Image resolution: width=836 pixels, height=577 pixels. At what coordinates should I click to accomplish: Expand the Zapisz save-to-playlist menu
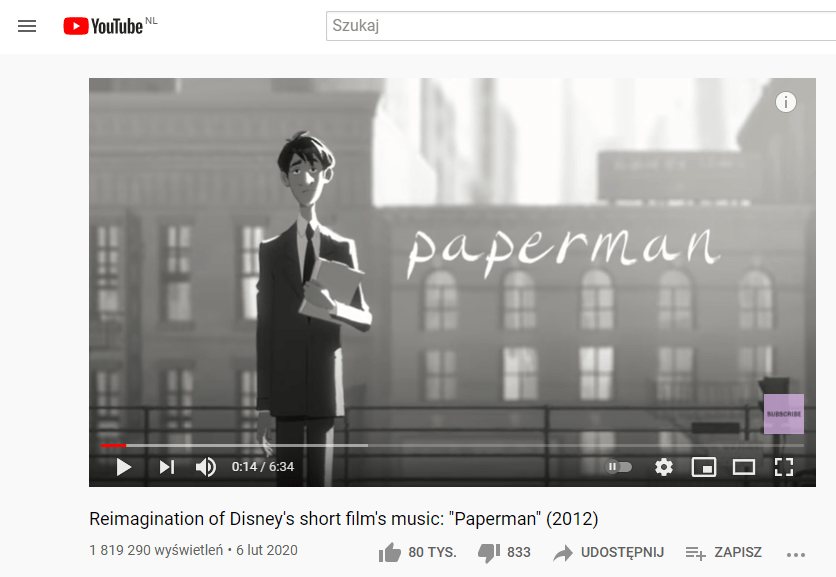(x=724, y=552)
